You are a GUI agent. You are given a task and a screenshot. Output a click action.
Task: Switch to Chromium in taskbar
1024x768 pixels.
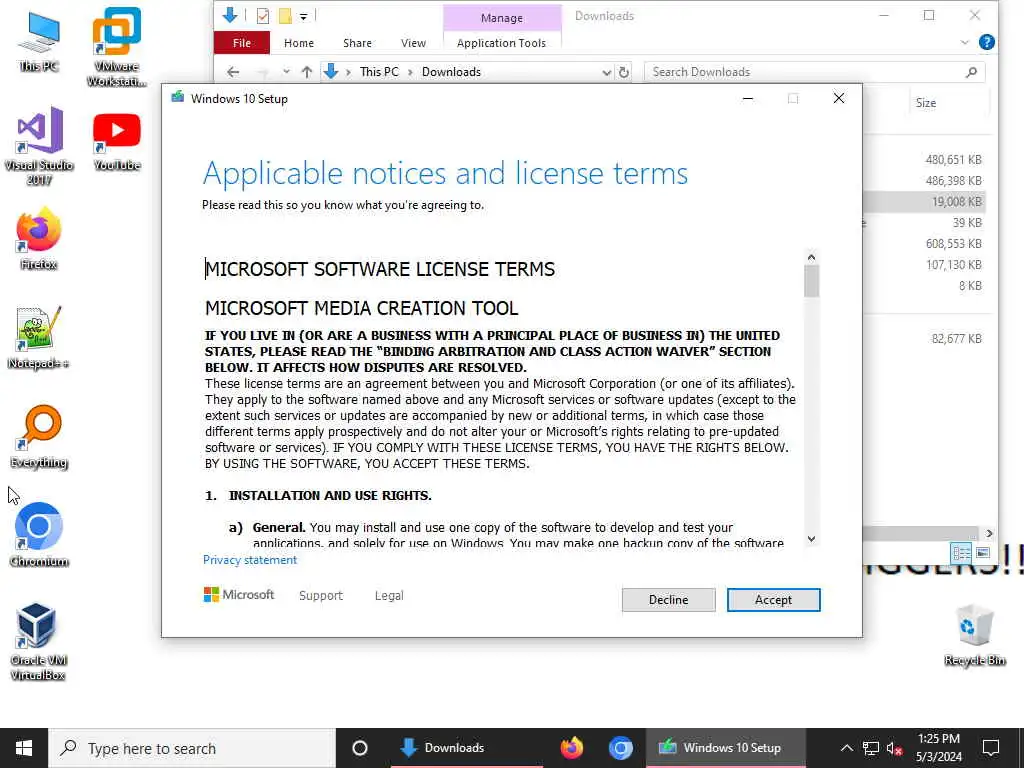point(620,748)
